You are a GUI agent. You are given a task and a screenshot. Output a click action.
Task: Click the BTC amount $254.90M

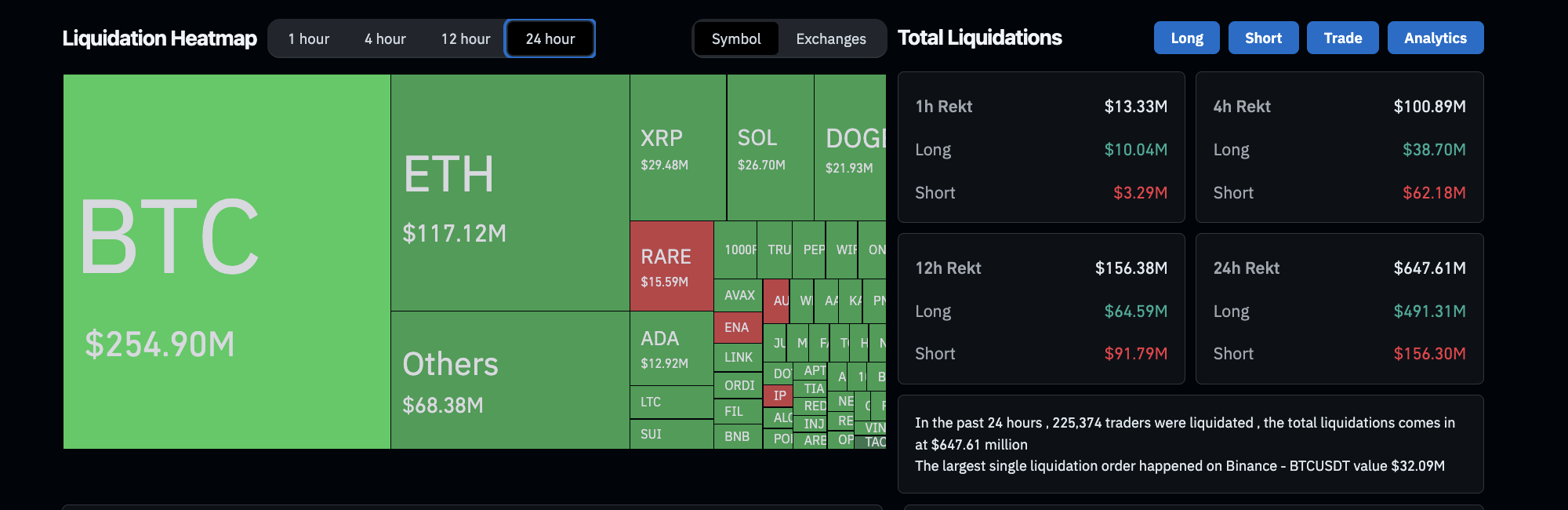point(160,344)
